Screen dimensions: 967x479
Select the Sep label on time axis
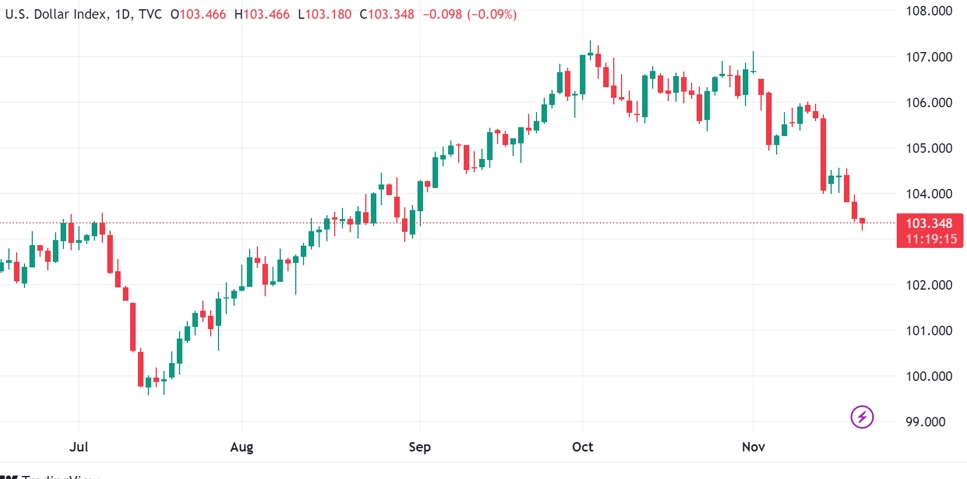pos(420,447)
